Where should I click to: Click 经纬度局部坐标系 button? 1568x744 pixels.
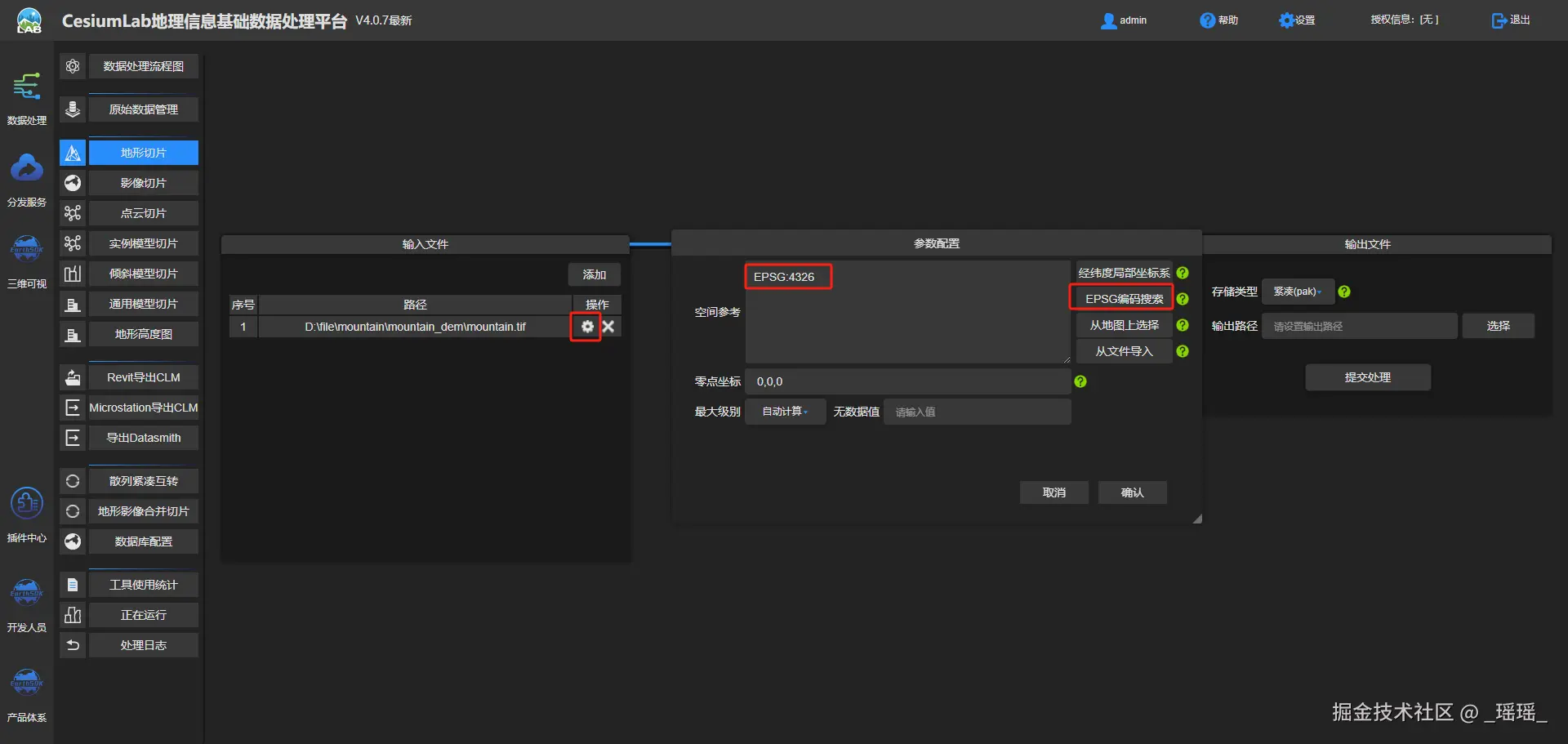(1124, 273)
